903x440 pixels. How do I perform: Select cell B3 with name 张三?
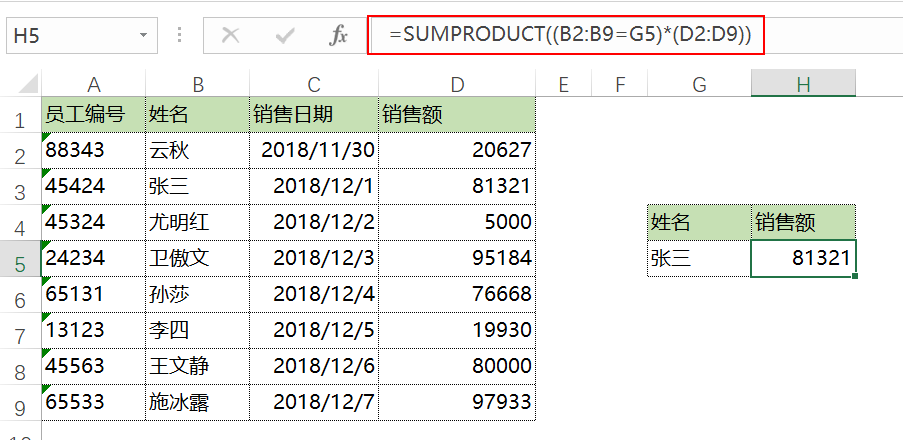[196, 187]
